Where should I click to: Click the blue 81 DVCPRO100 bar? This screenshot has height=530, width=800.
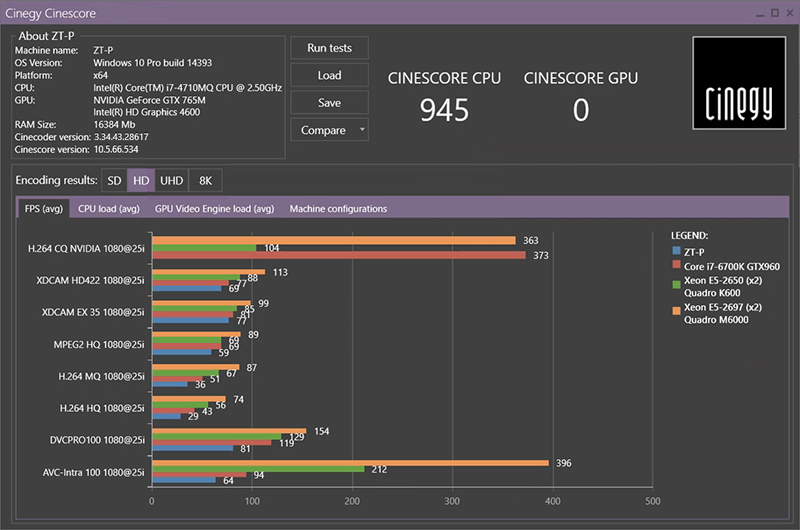pyautogui.click(x=193, y=448)
